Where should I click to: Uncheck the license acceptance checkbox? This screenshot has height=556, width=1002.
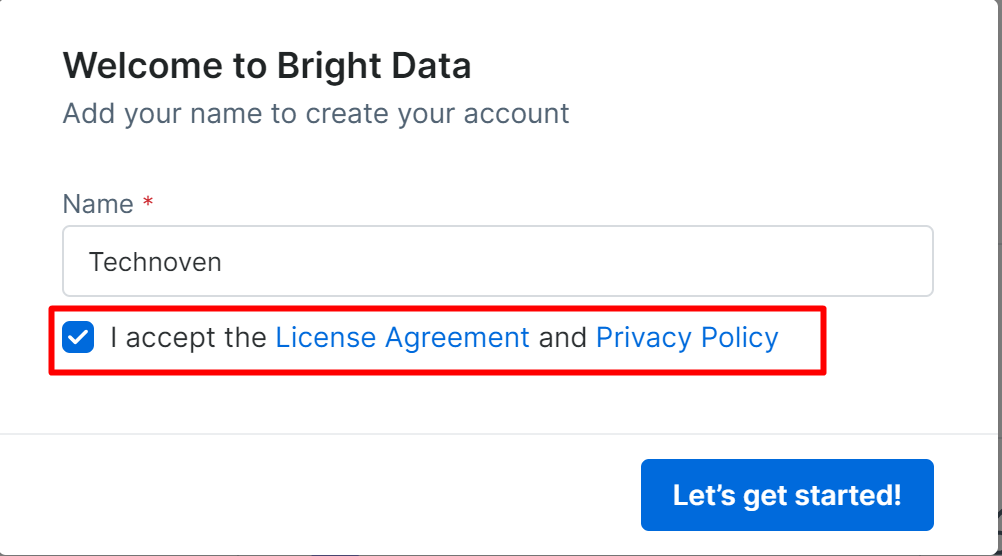(x=78, y=338)
